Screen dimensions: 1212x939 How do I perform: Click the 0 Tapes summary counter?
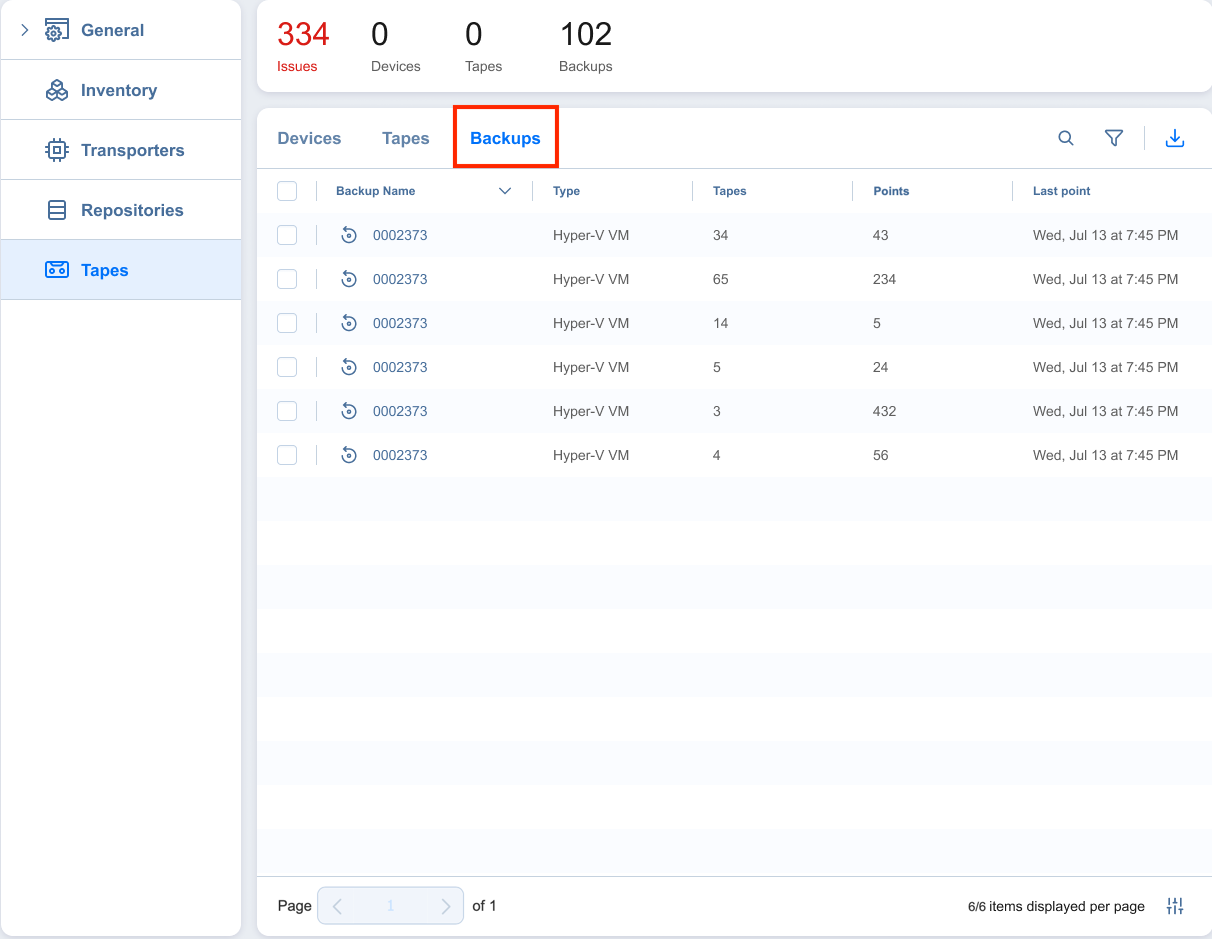(484, 46)
